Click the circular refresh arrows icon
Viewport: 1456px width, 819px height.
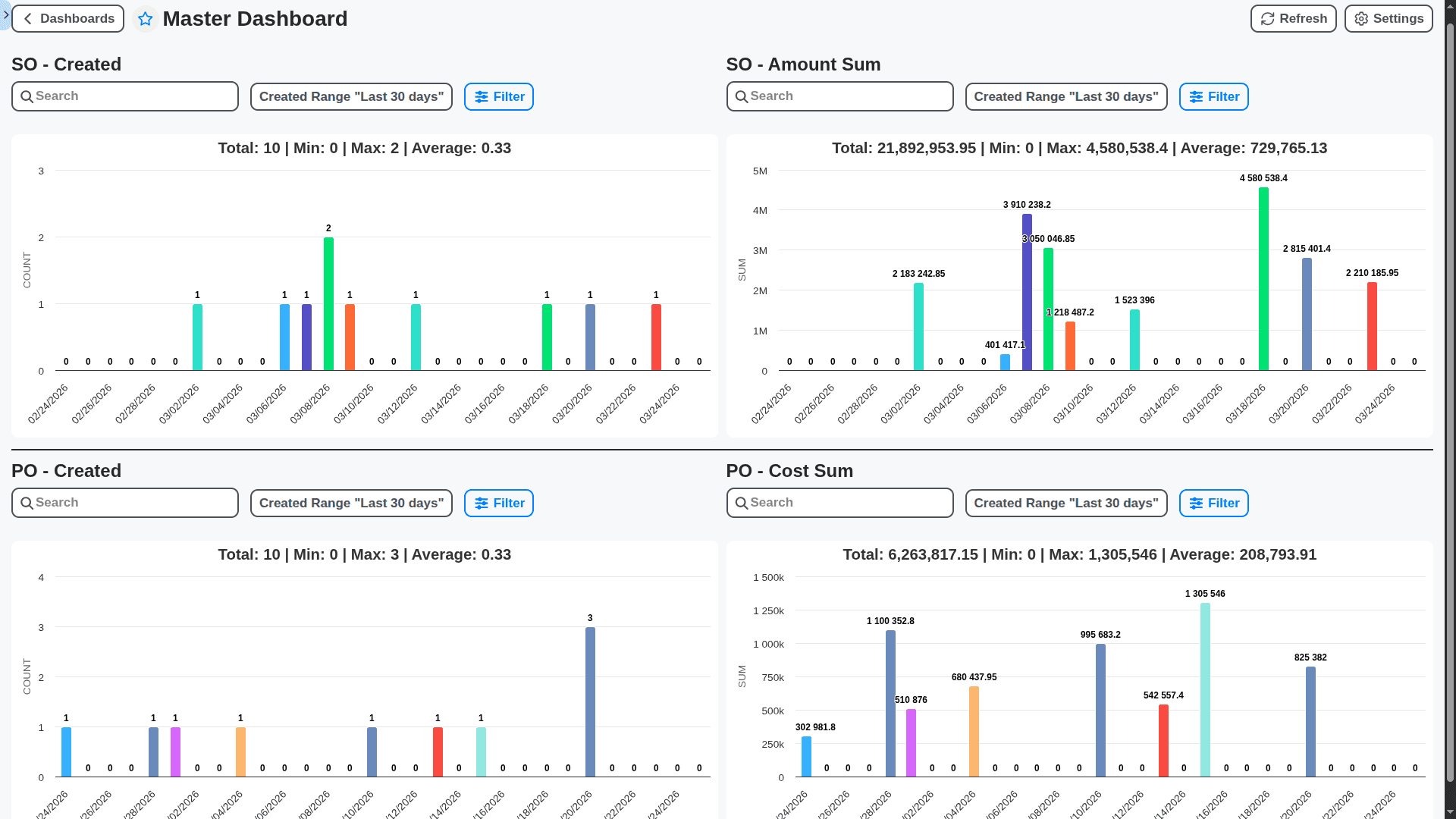(1269, 18)
